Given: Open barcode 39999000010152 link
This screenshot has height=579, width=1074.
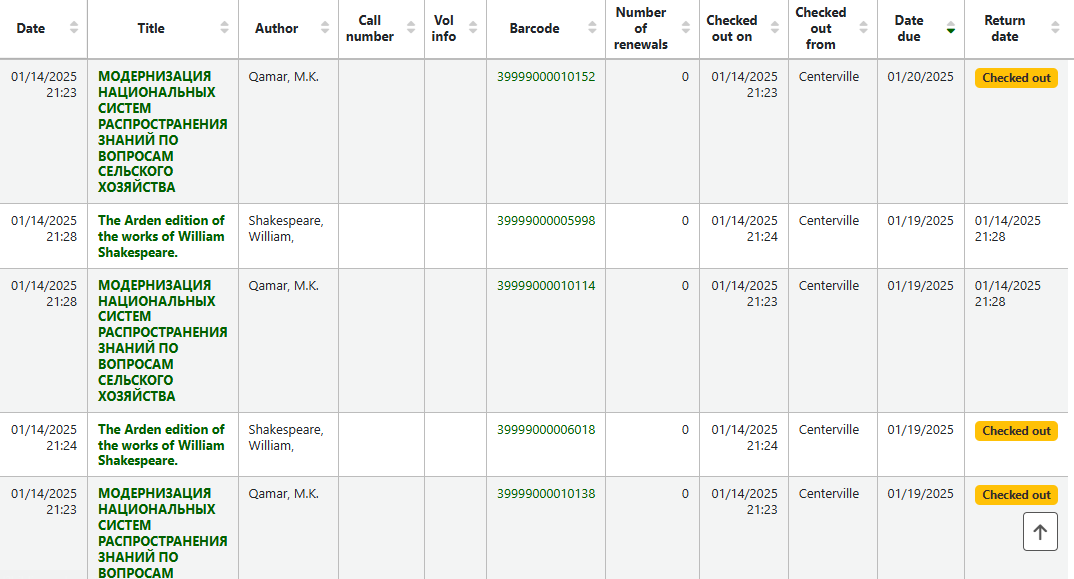Looking at the screenshot, I should tap(546, 77).
